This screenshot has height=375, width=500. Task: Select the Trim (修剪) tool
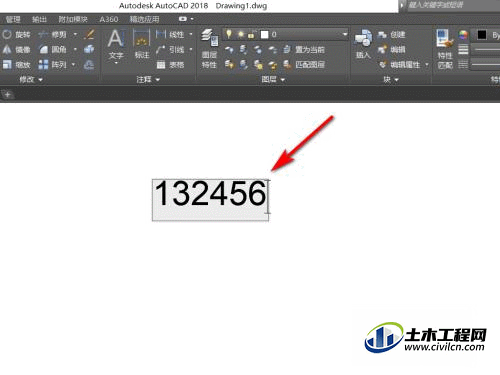click(x=53, y=34)
